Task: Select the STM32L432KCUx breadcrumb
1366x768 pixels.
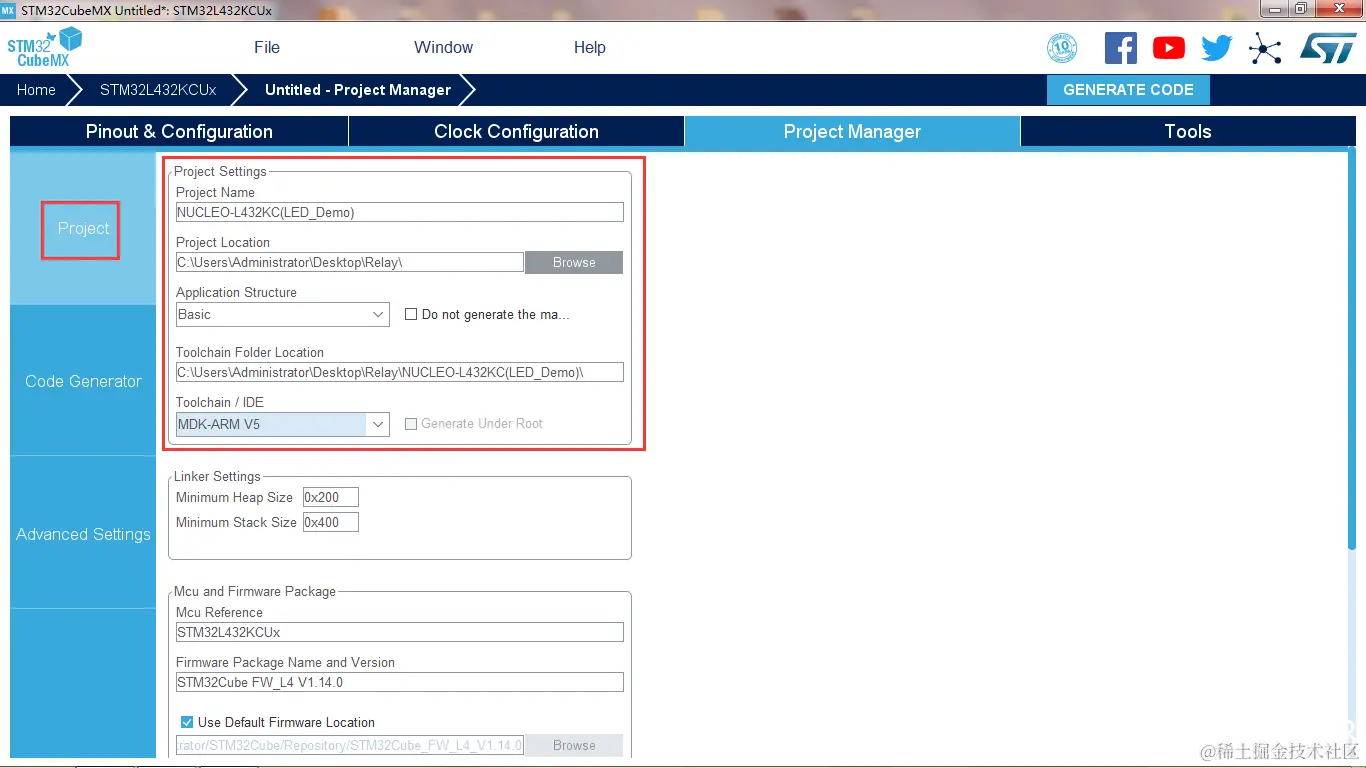Action: [x=158, y=90]
